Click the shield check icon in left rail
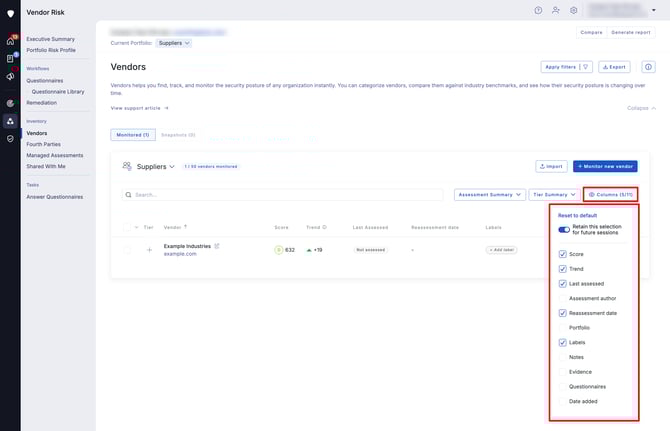The image size is (670, 431). [10, 139]
